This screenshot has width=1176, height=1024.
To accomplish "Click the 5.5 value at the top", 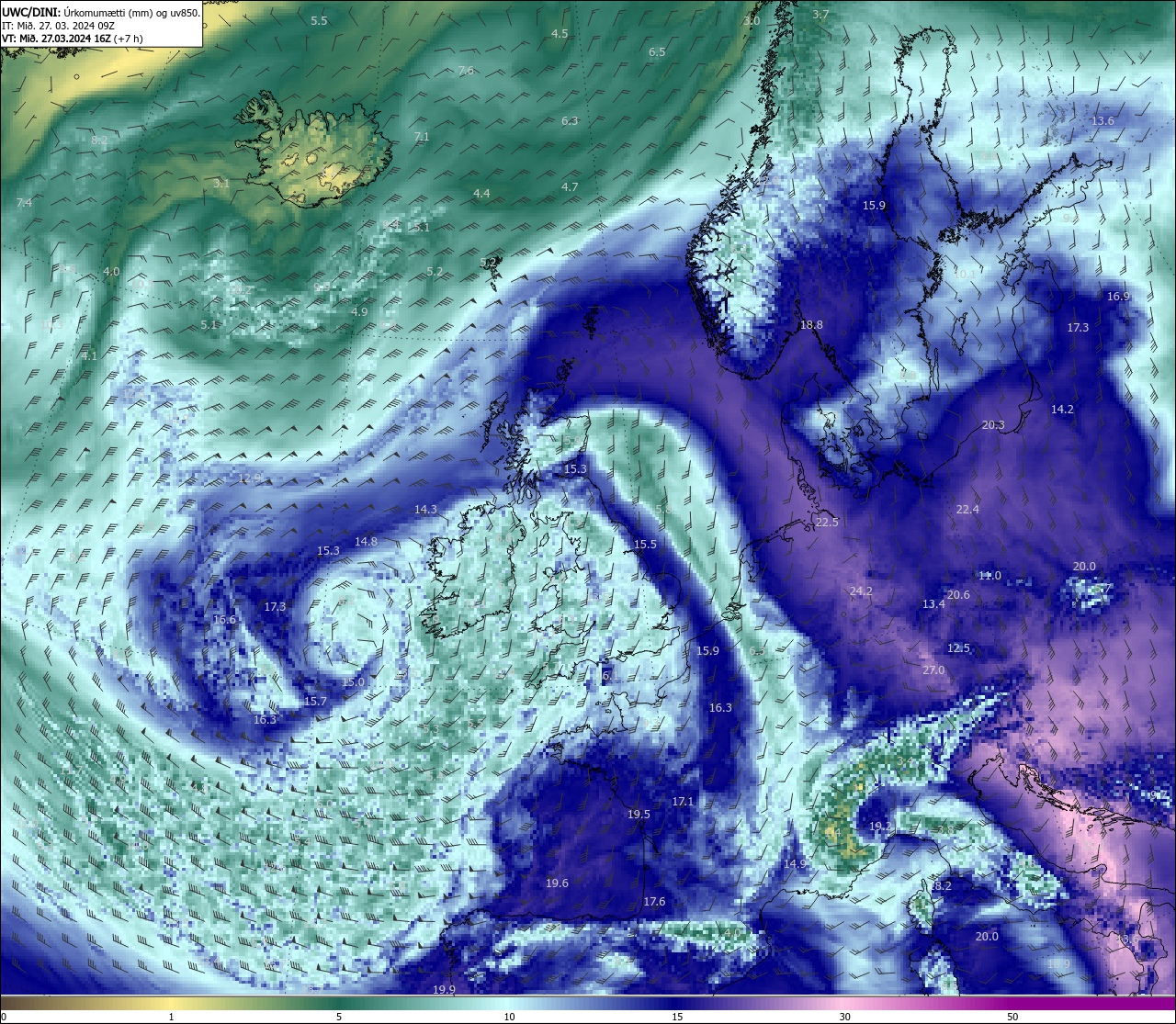I will (x=319, y=20).
